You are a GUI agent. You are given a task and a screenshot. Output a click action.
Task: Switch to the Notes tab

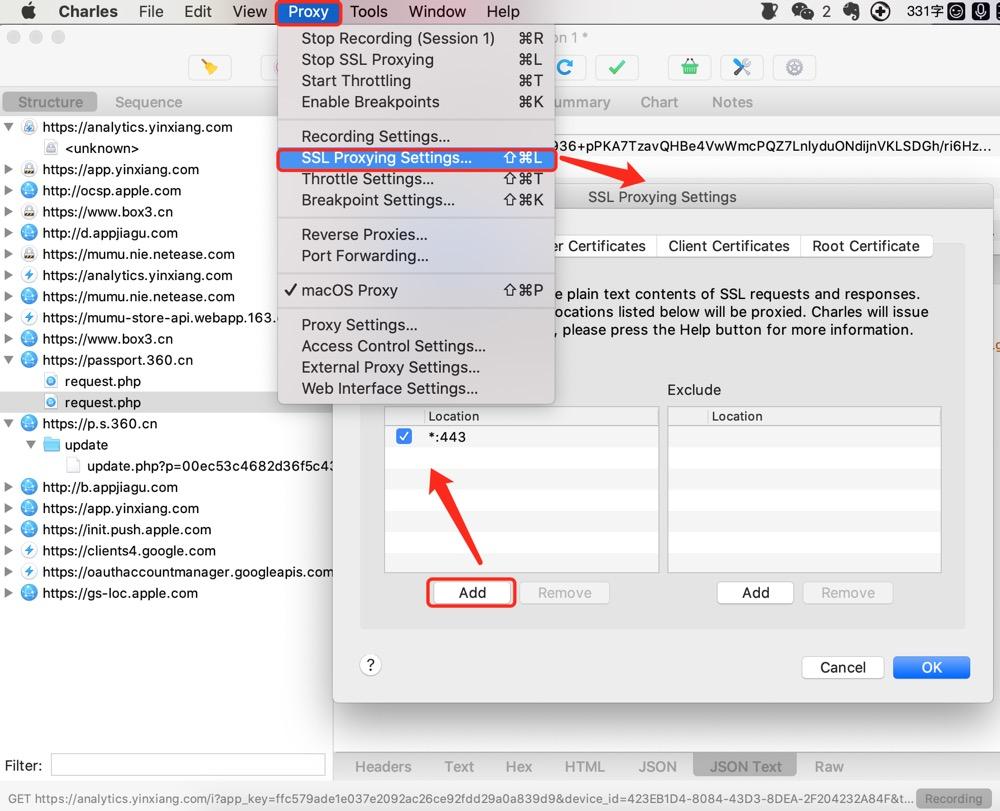pyautogui.click(x=732, y=102)
